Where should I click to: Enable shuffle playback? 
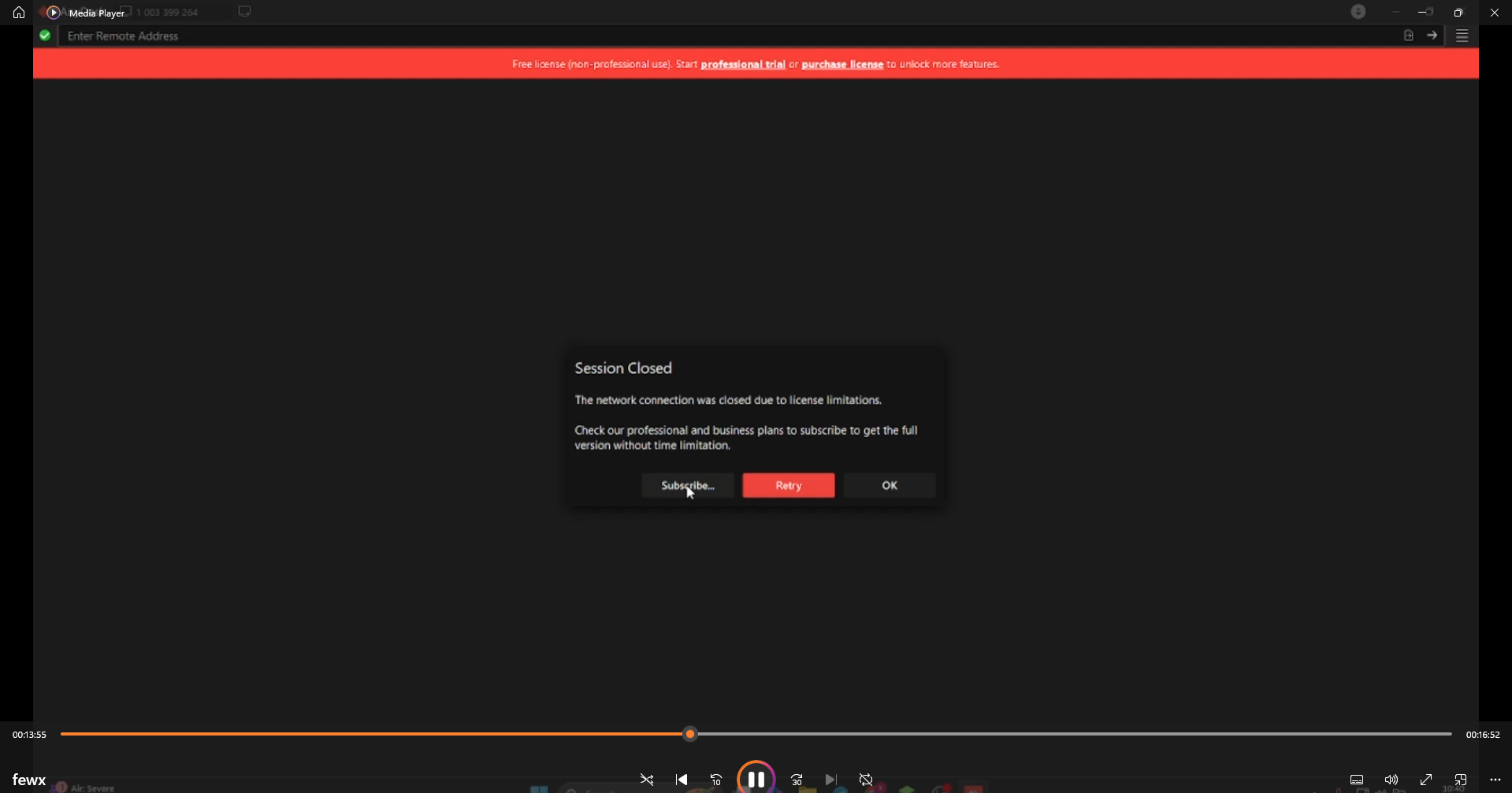[646, 780]
